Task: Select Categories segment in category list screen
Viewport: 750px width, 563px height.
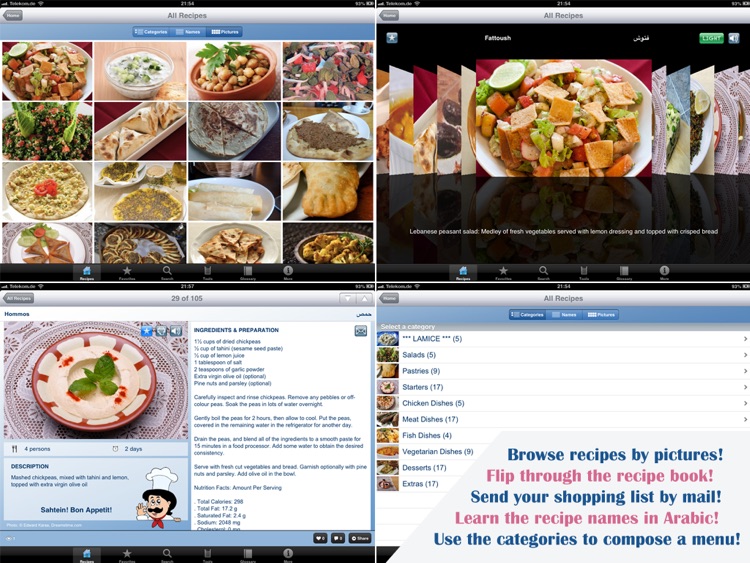Action: [527, 315]
